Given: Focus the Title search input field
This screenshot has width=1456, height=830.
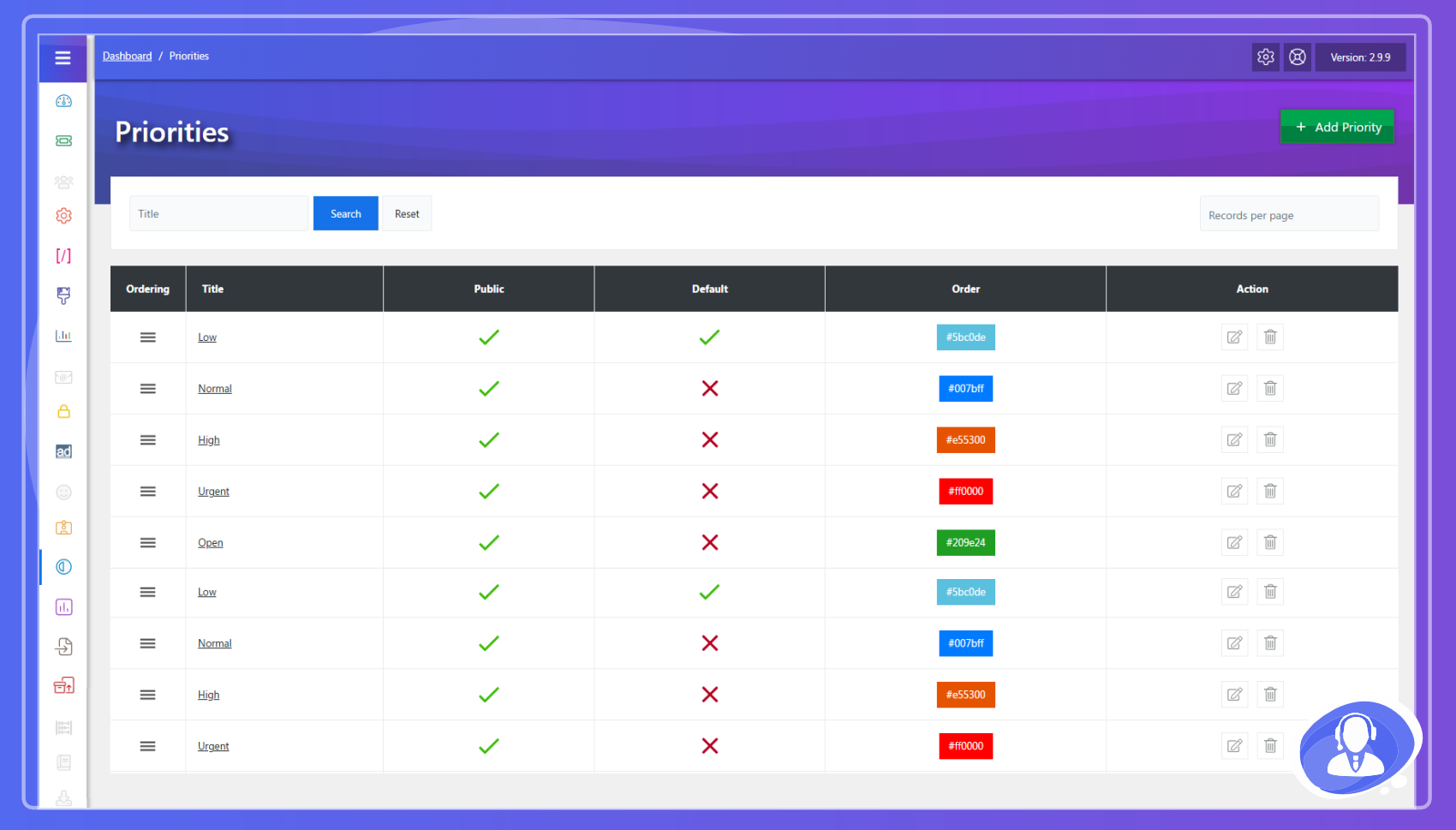Looking at the screenshot, I should [219, 213].
